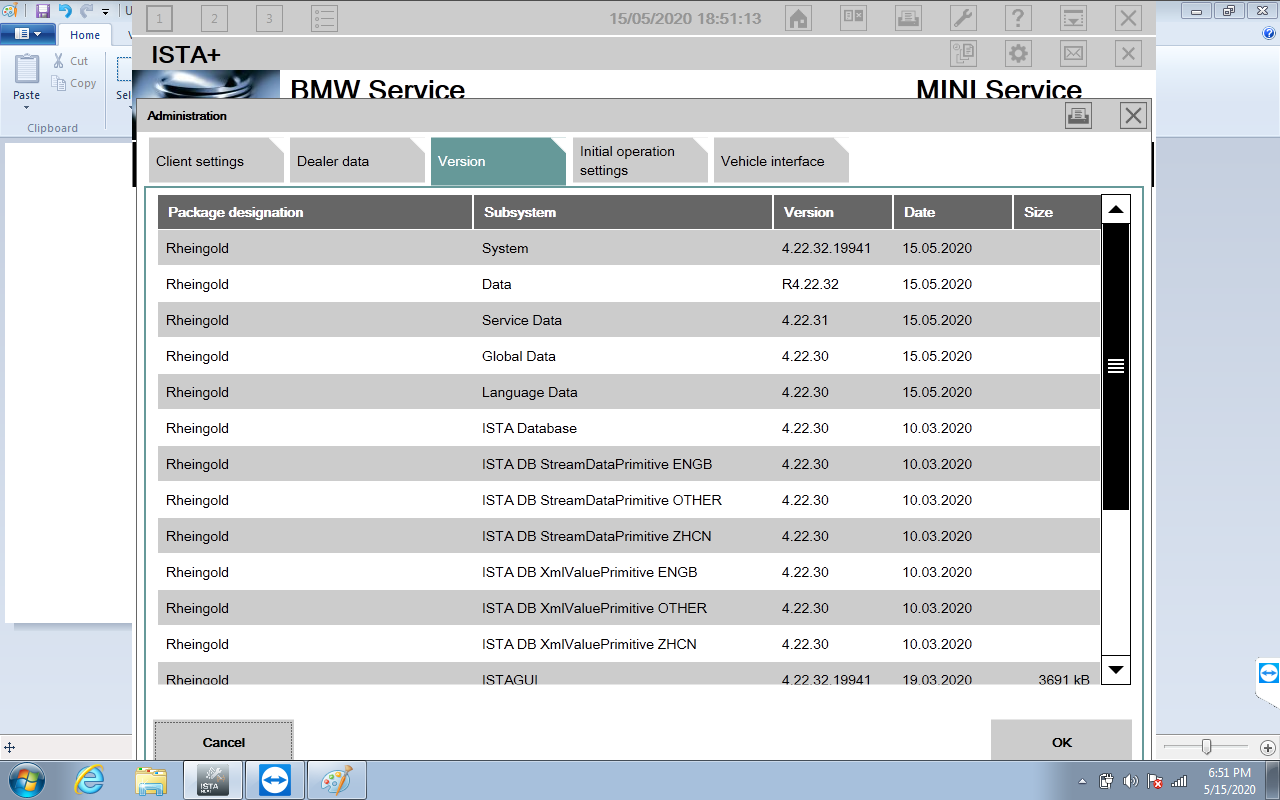Click the ISTA taskbar button
1280x800 pixels.
point(212,780)
